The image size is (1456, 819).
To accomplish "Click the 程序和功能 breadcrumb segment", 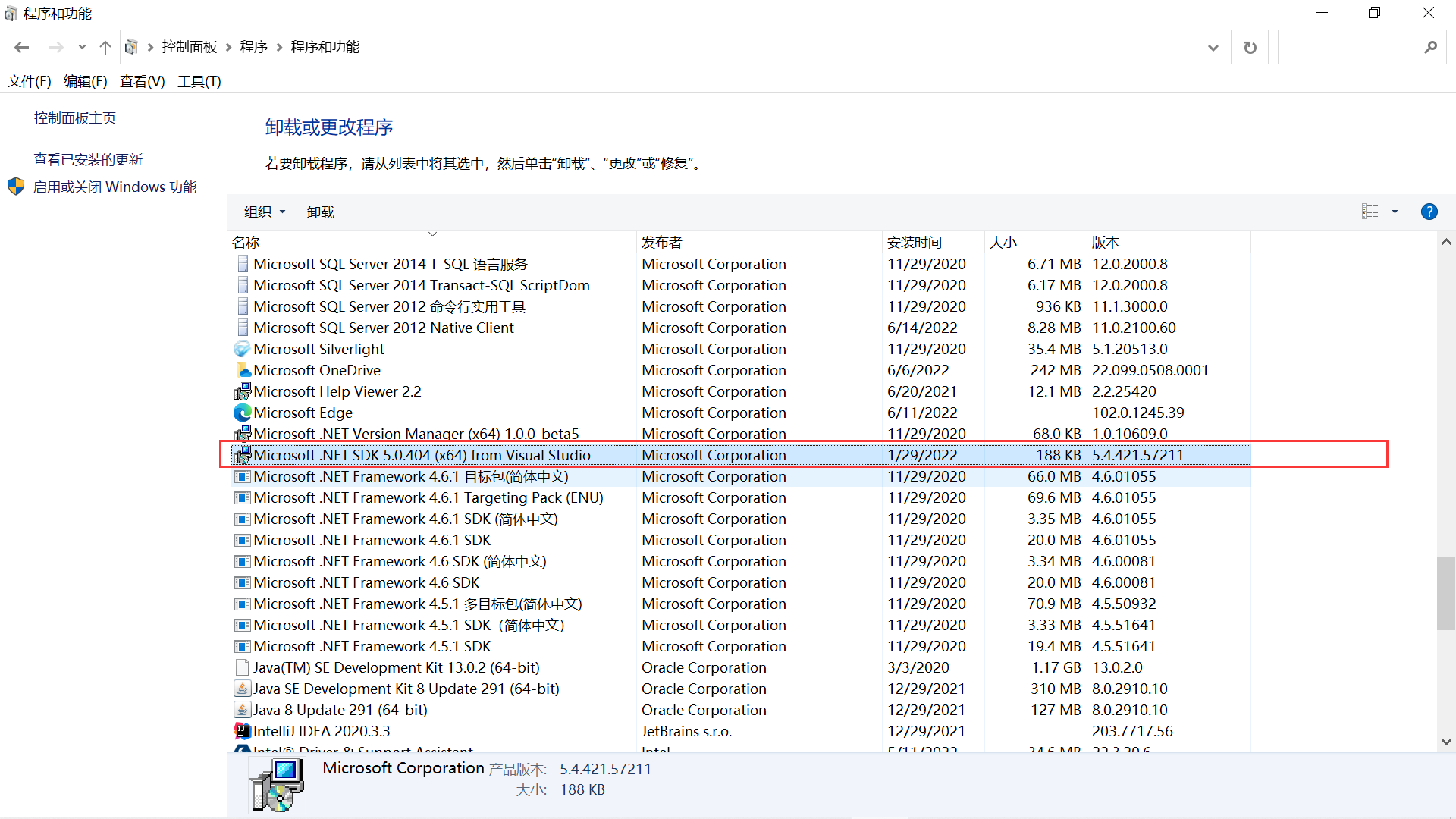I will 325,47.
